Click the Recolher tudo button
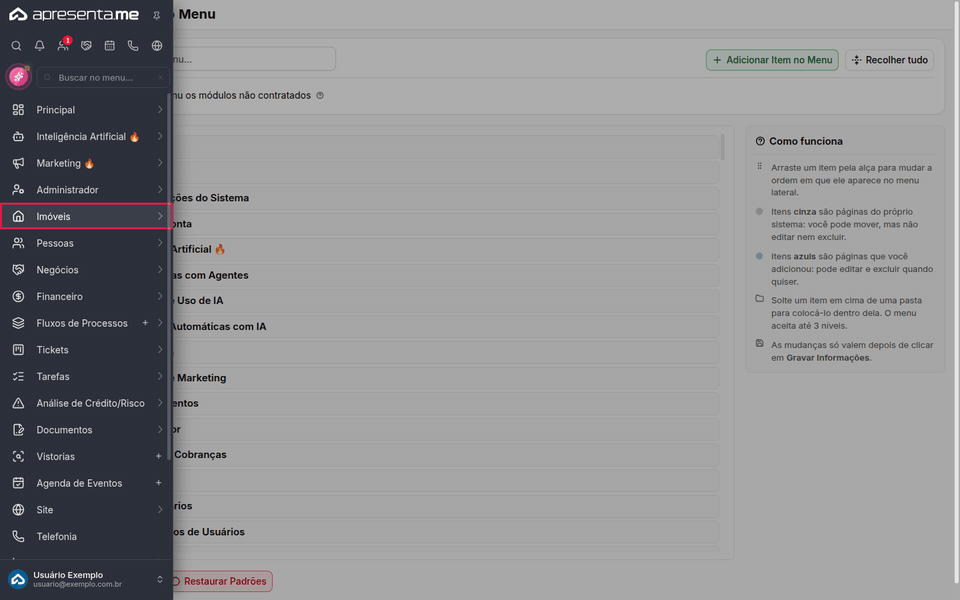 [890, 60]
